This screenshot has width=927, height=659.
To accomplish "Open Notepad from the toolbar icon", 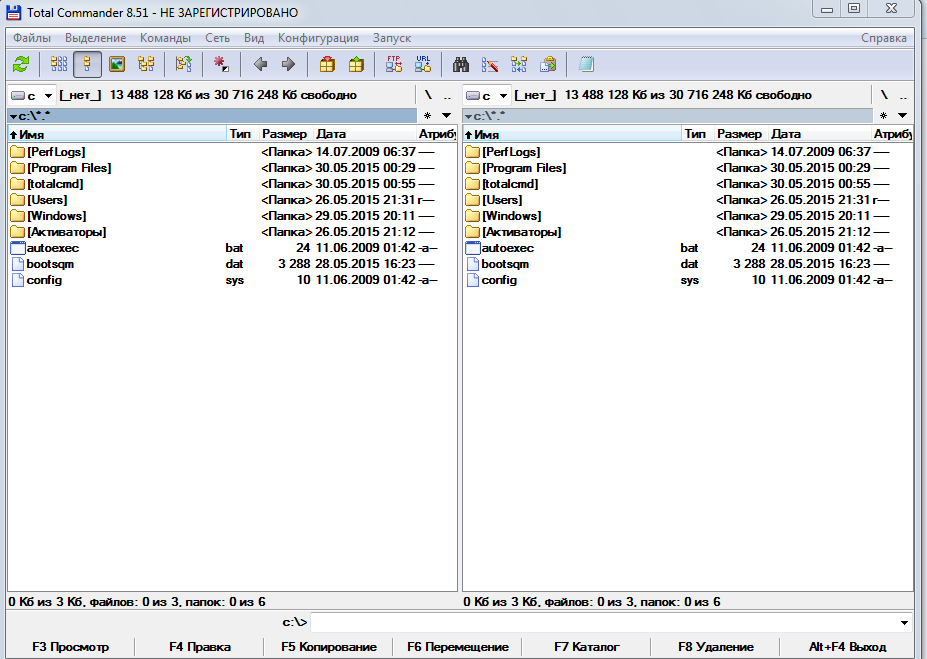I will (x=586, y=64).
